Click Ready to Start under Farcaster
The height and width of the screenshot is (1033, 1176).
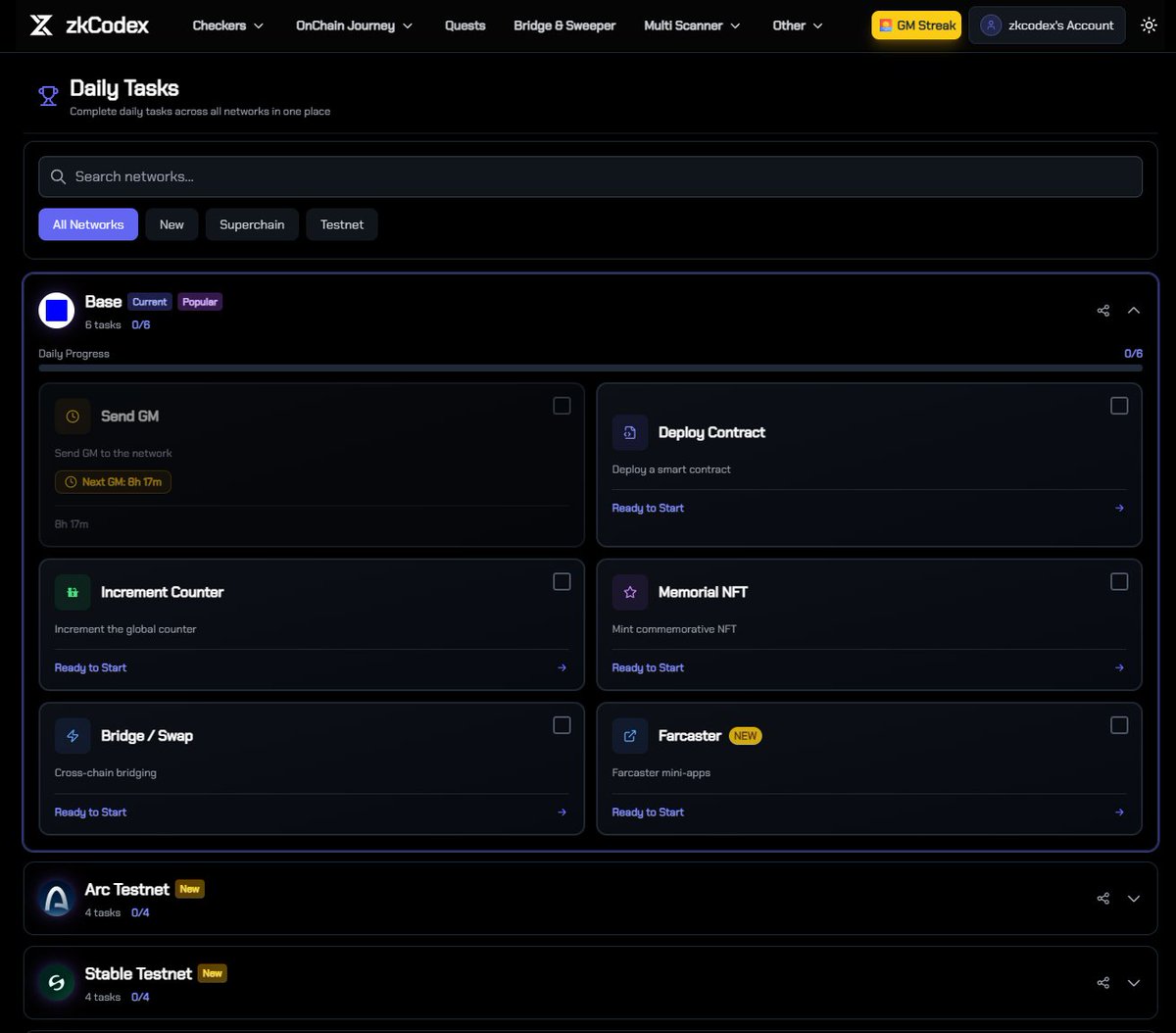click(x=648, y=812)
